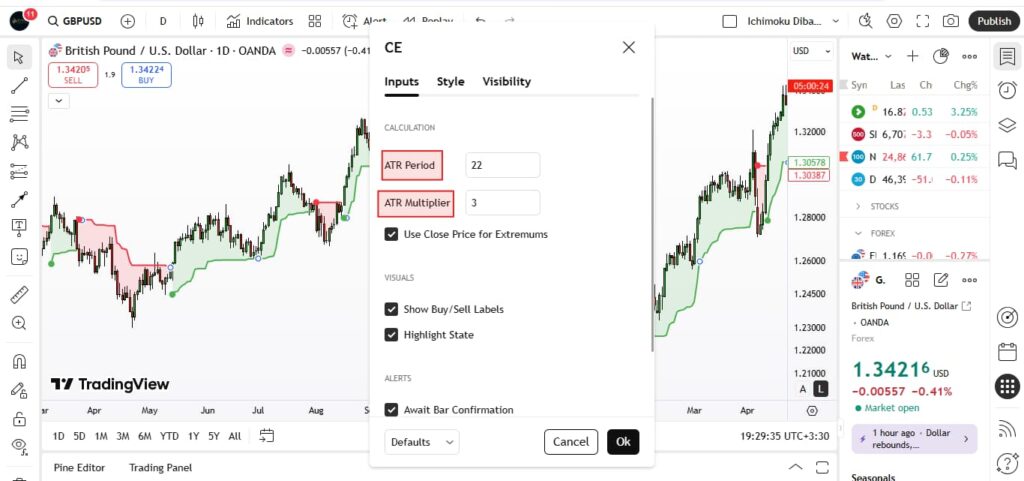The image size is (1024, 481).
Task: Open the USD currency dropdown
Action: [x=811, y=51]
